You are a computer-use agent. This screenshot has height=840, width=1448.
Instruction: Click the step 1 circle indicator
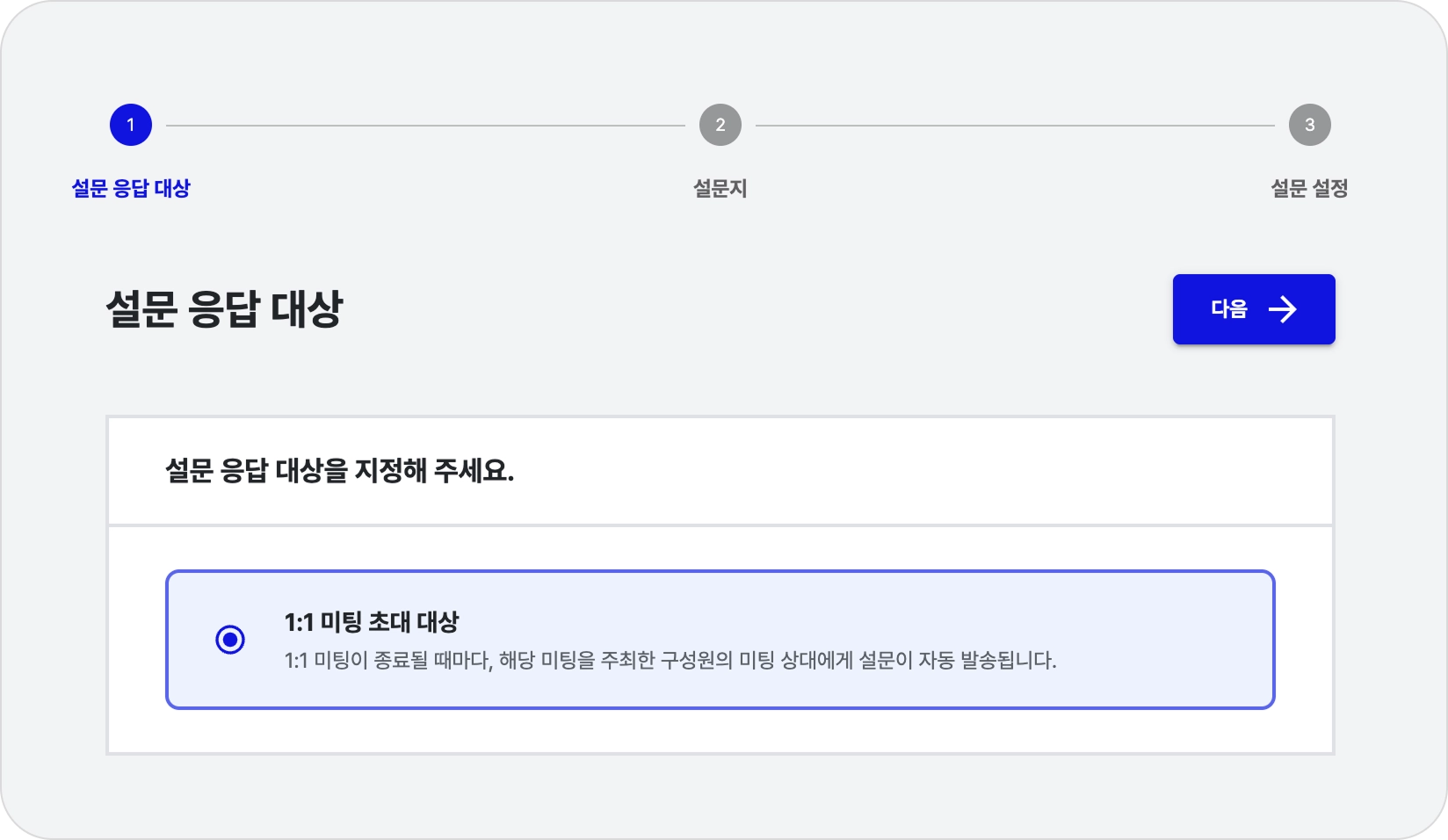click(131, 125)
